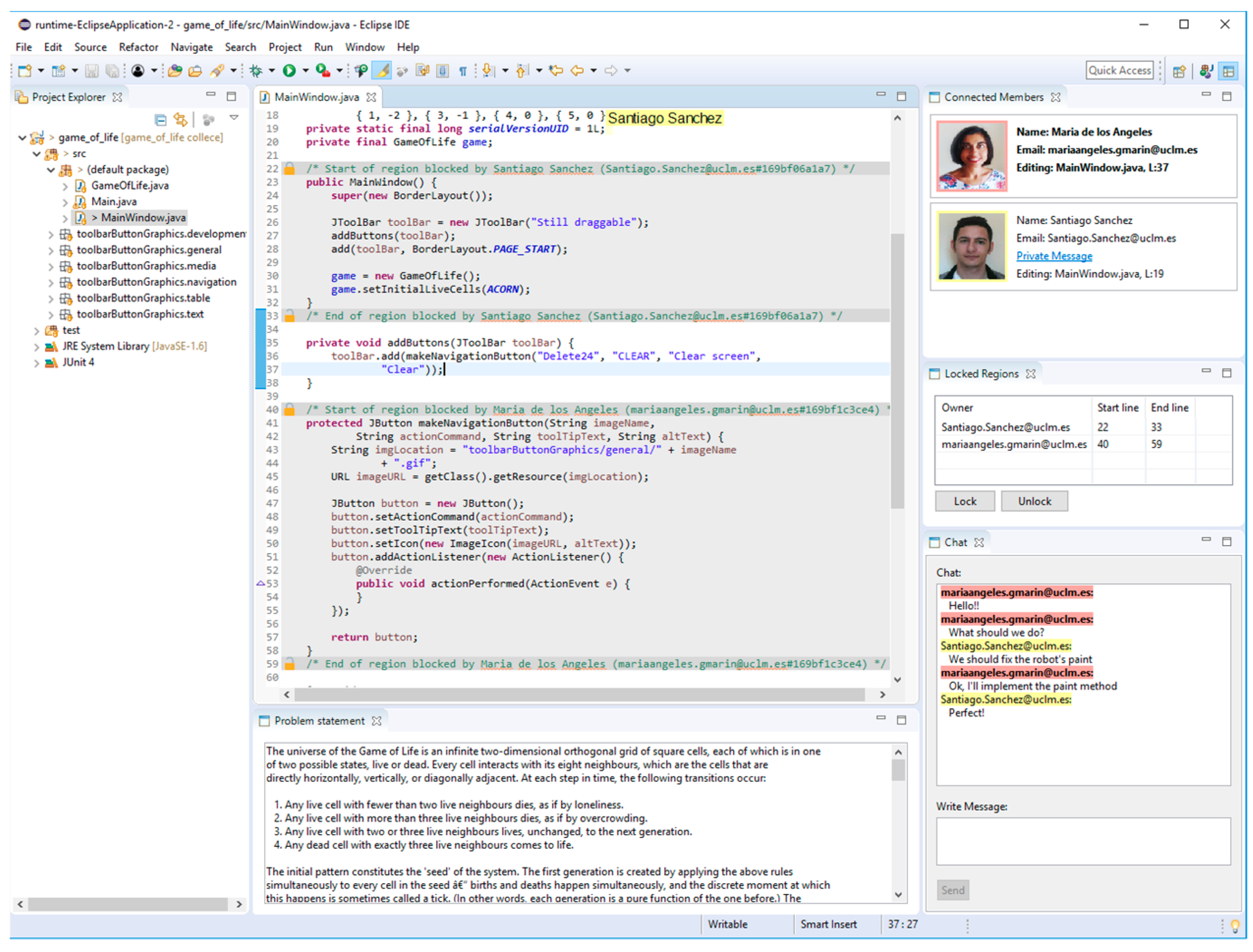Toggle Block Selection Mode toolbar button
Screen dimensions: 1253x952
[443, 71]
